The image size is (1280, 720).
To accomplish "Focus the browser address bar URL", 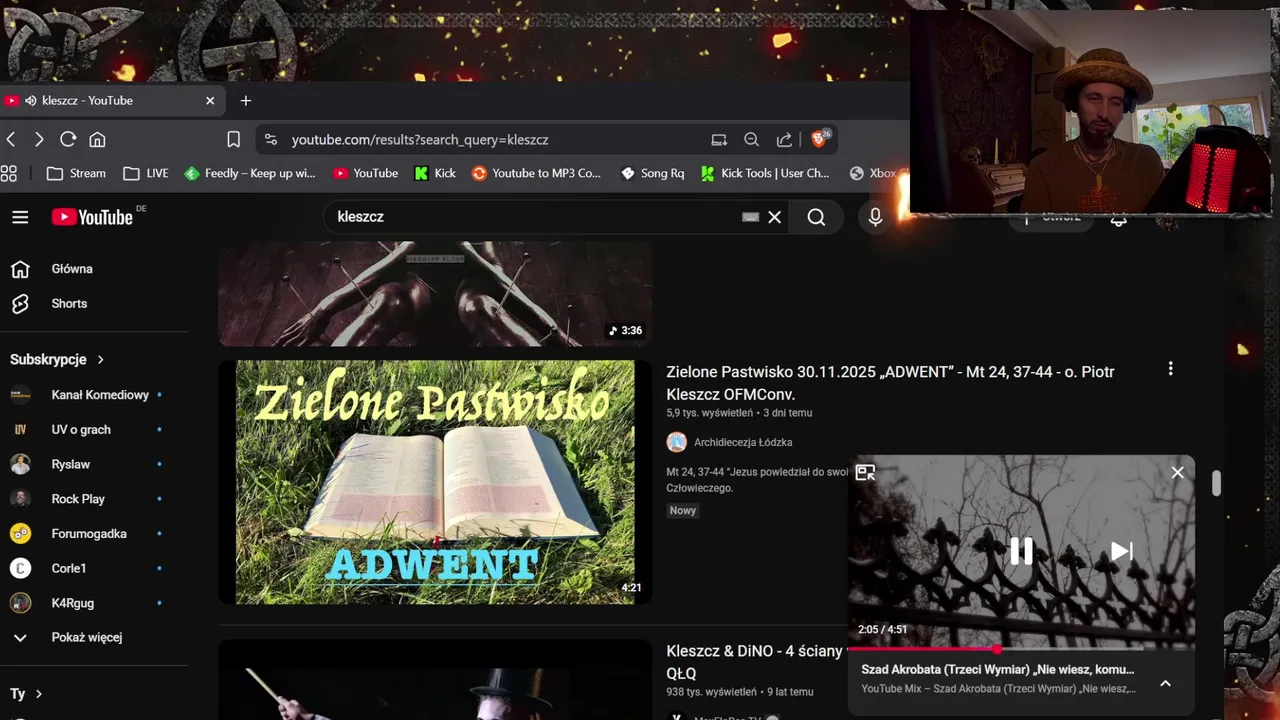I will pyautogui.click(x=420, y=139).
